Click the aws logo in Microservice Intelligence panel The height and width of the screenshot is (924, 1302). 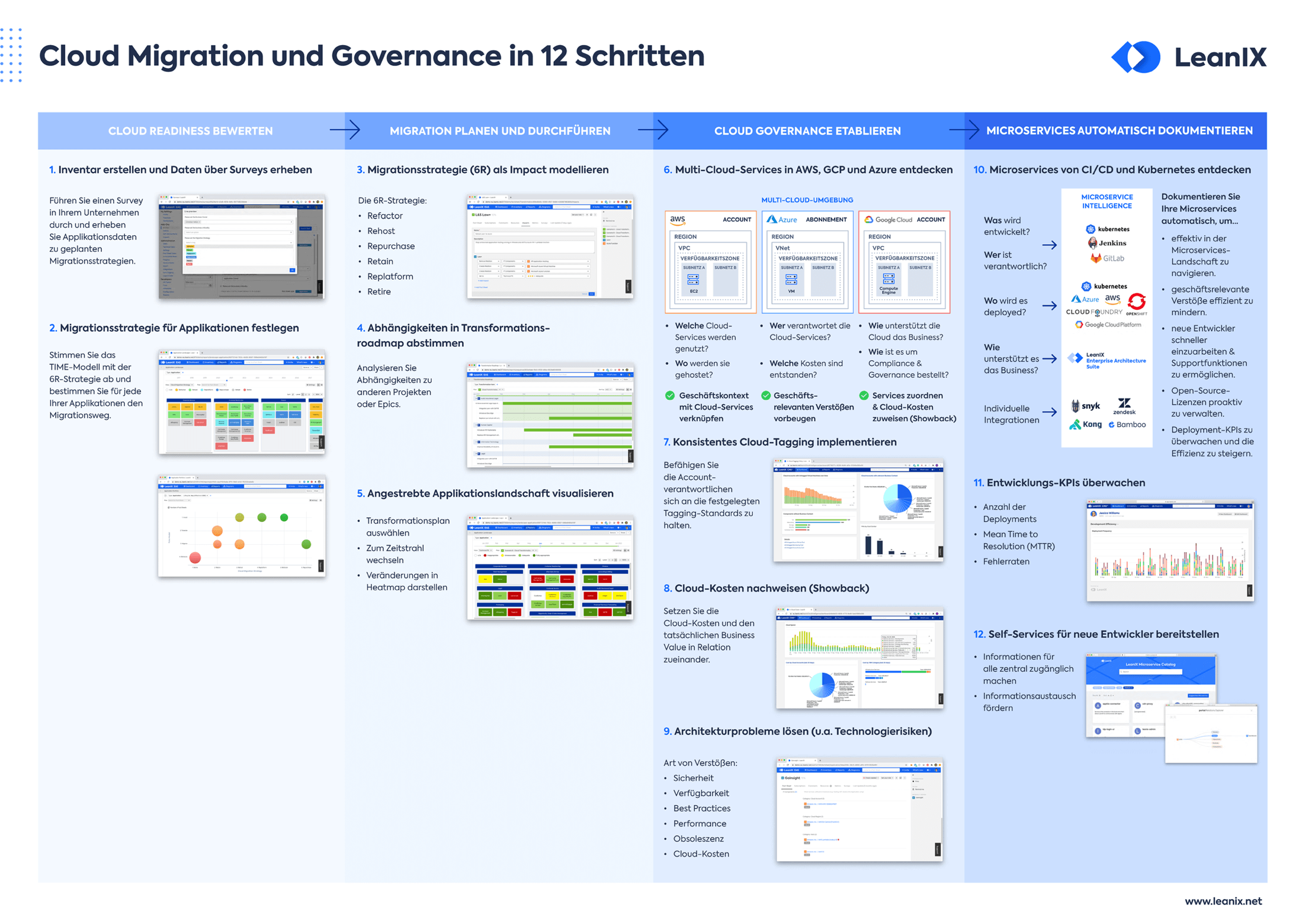coord(1112,299)
